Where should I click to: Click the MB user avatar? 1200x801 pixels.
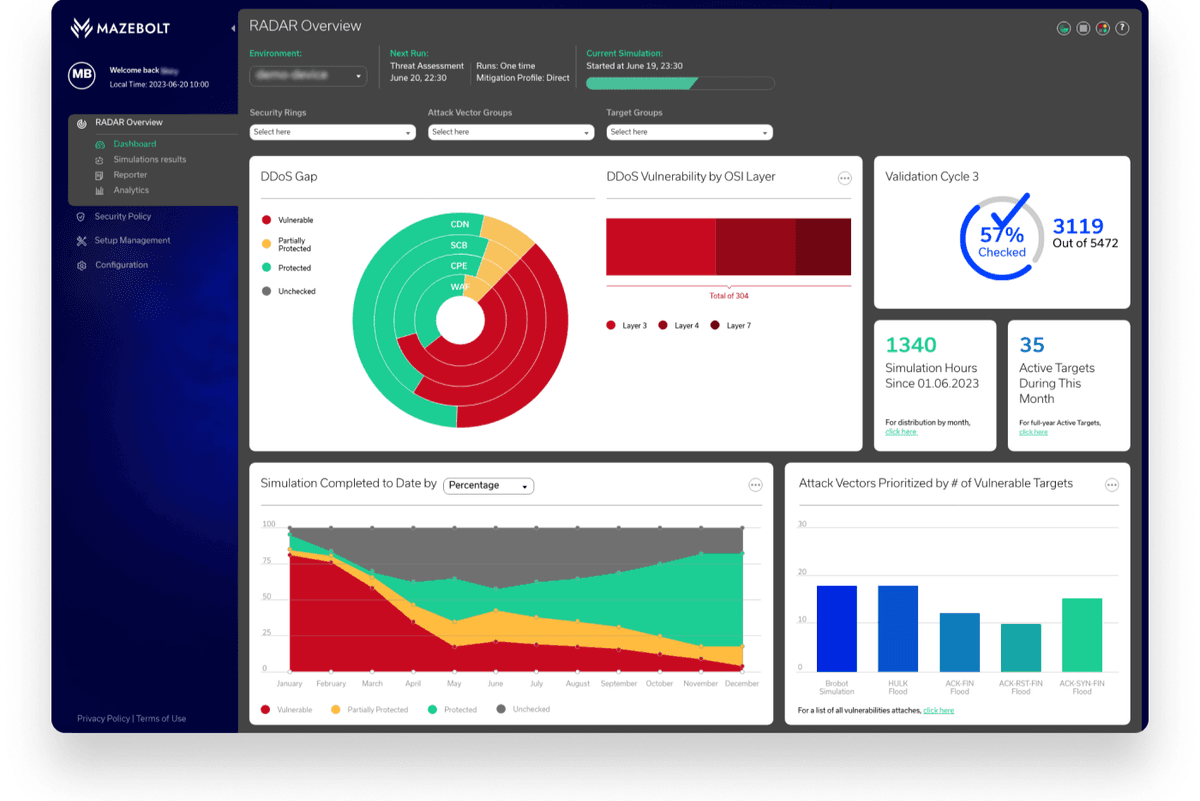(x=82, y=75)
